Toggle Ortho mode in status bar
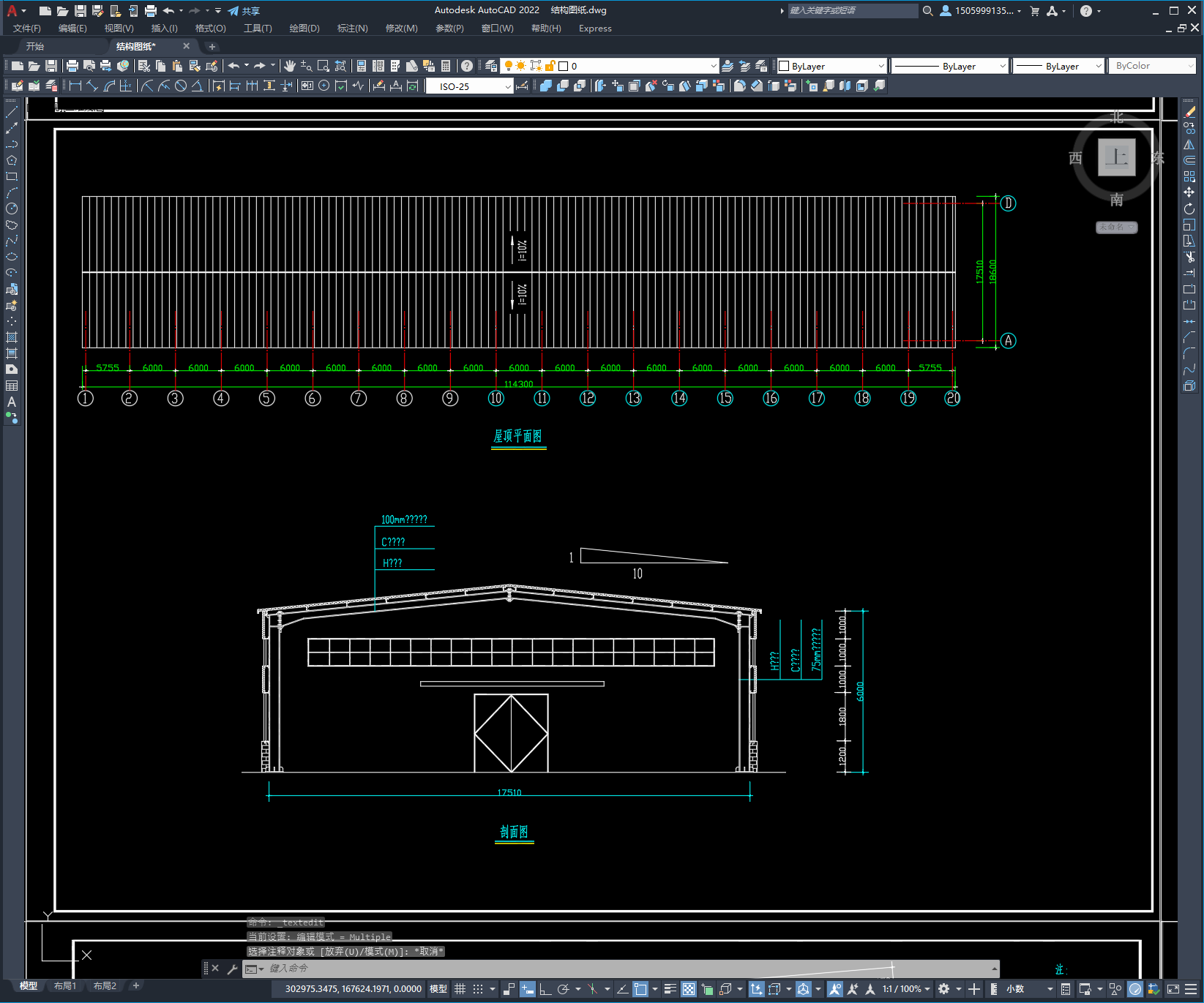This screenshot has width=1204, height=1003. click(x=545, y=989)
